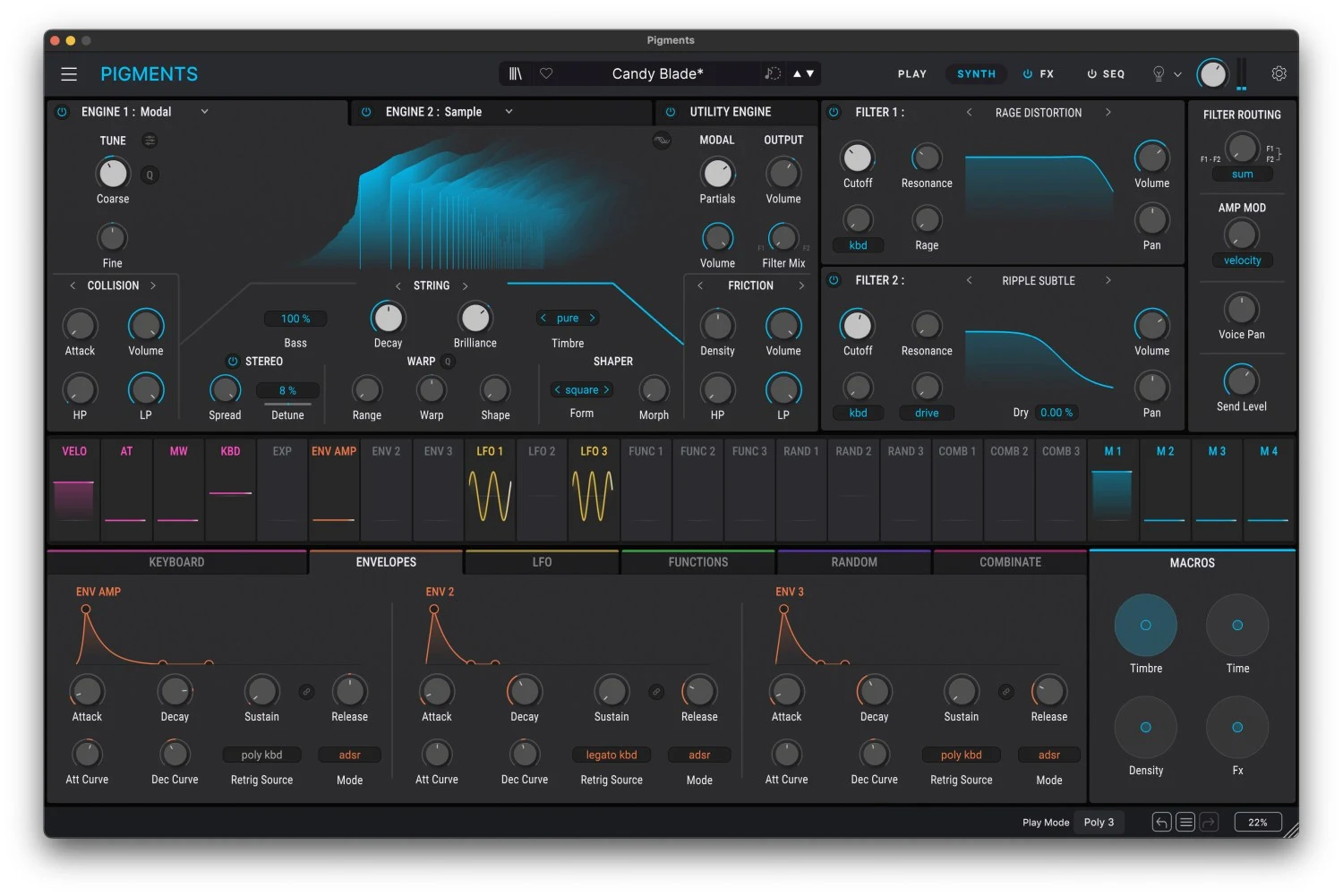The width and height of the screenshot is (1343, 896).
Task: Toggle the FX section power switch
Action: coord(1028,74)
